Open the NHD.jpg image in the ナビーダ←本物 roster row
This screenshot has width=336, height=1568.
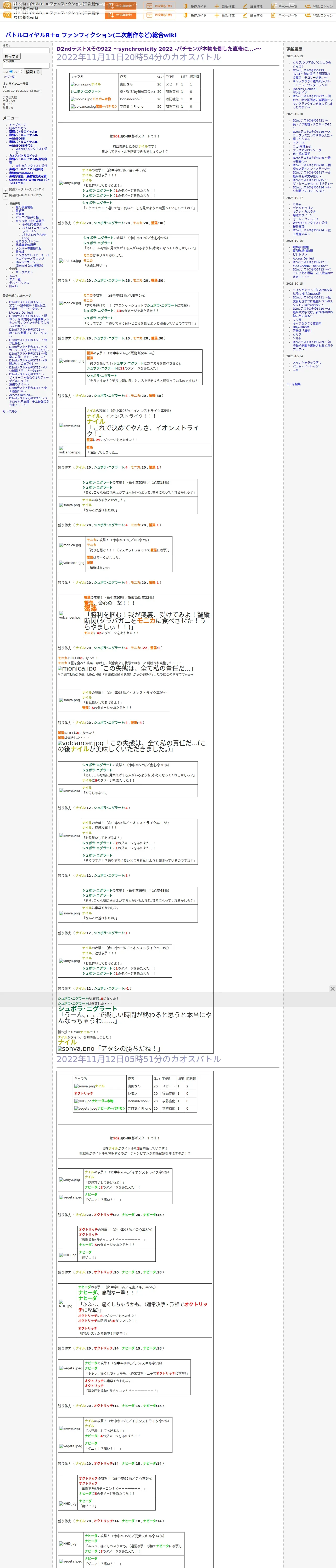[x=83, y=1101]
